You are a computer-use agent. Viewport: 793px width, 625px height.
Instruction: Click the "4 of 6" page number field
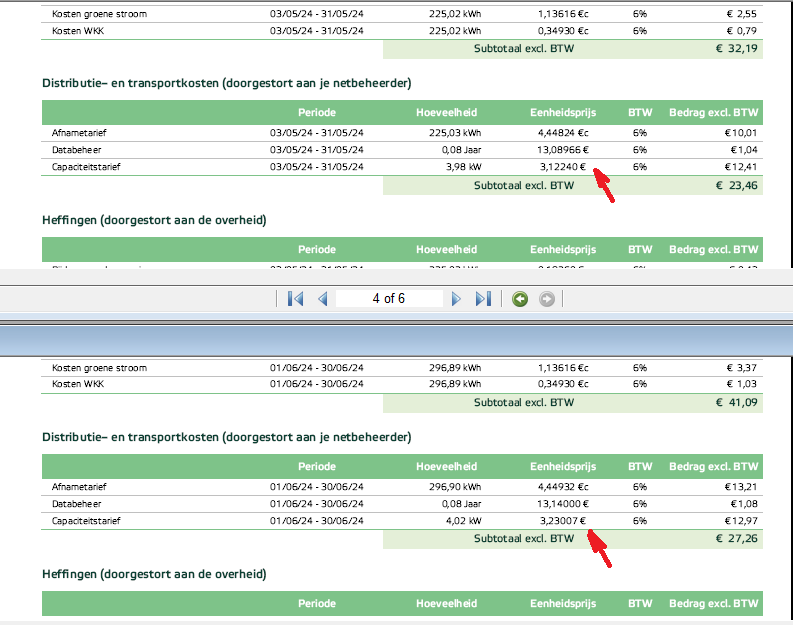pyautogui.click(x=389, y=299)
